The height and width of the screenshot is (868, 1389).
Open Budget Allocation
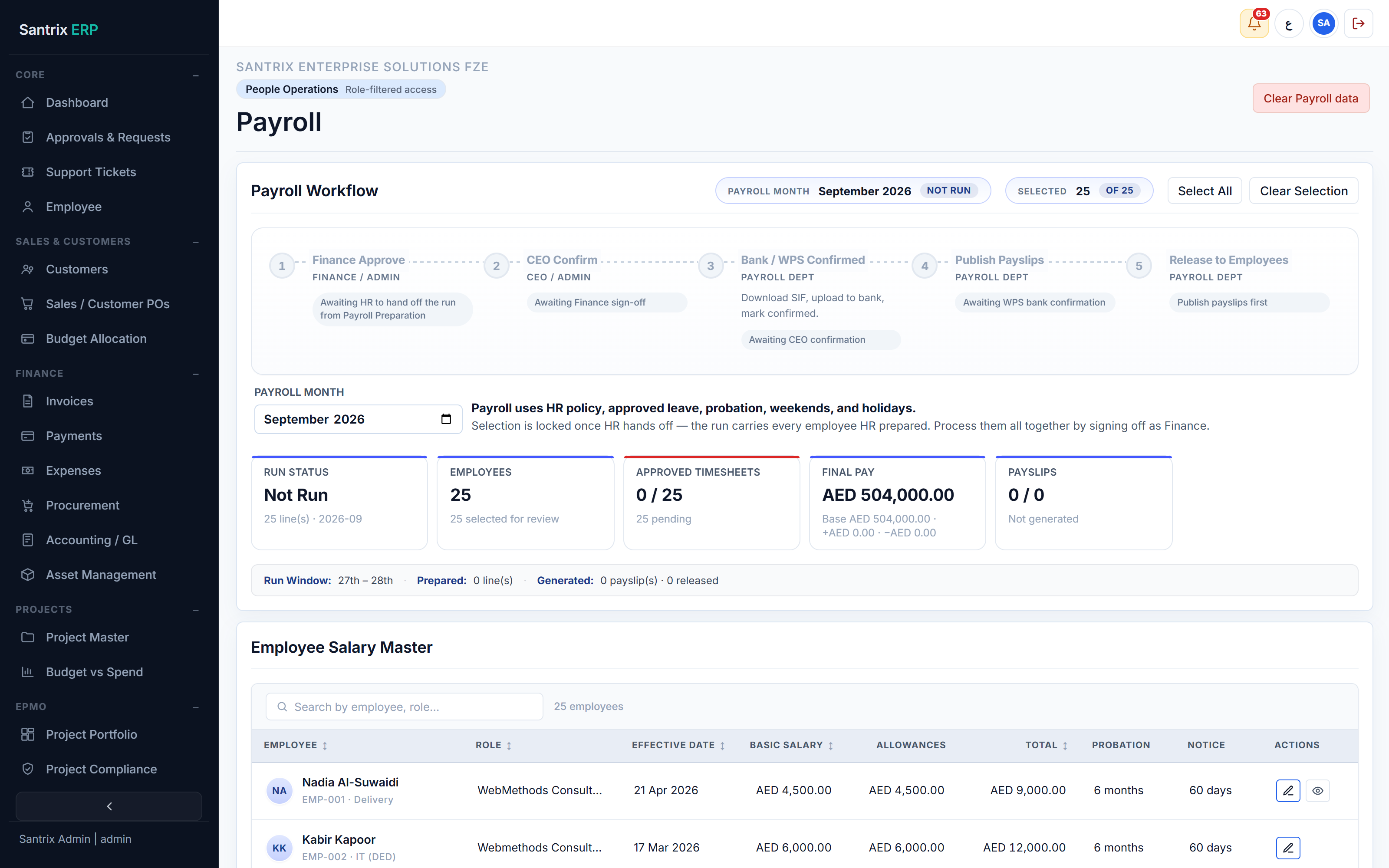[109, 339]
